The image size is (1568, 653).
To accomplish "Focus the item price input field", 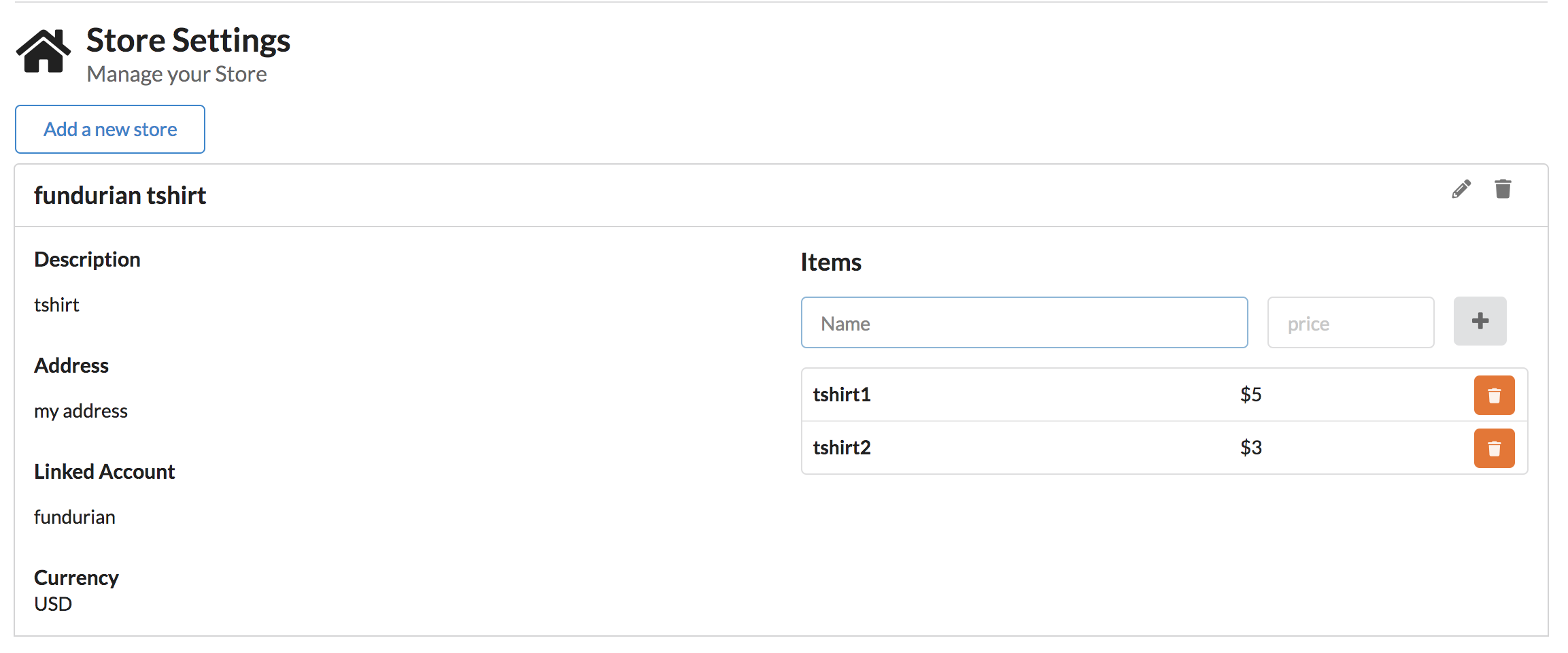I will coord(1350,322).
